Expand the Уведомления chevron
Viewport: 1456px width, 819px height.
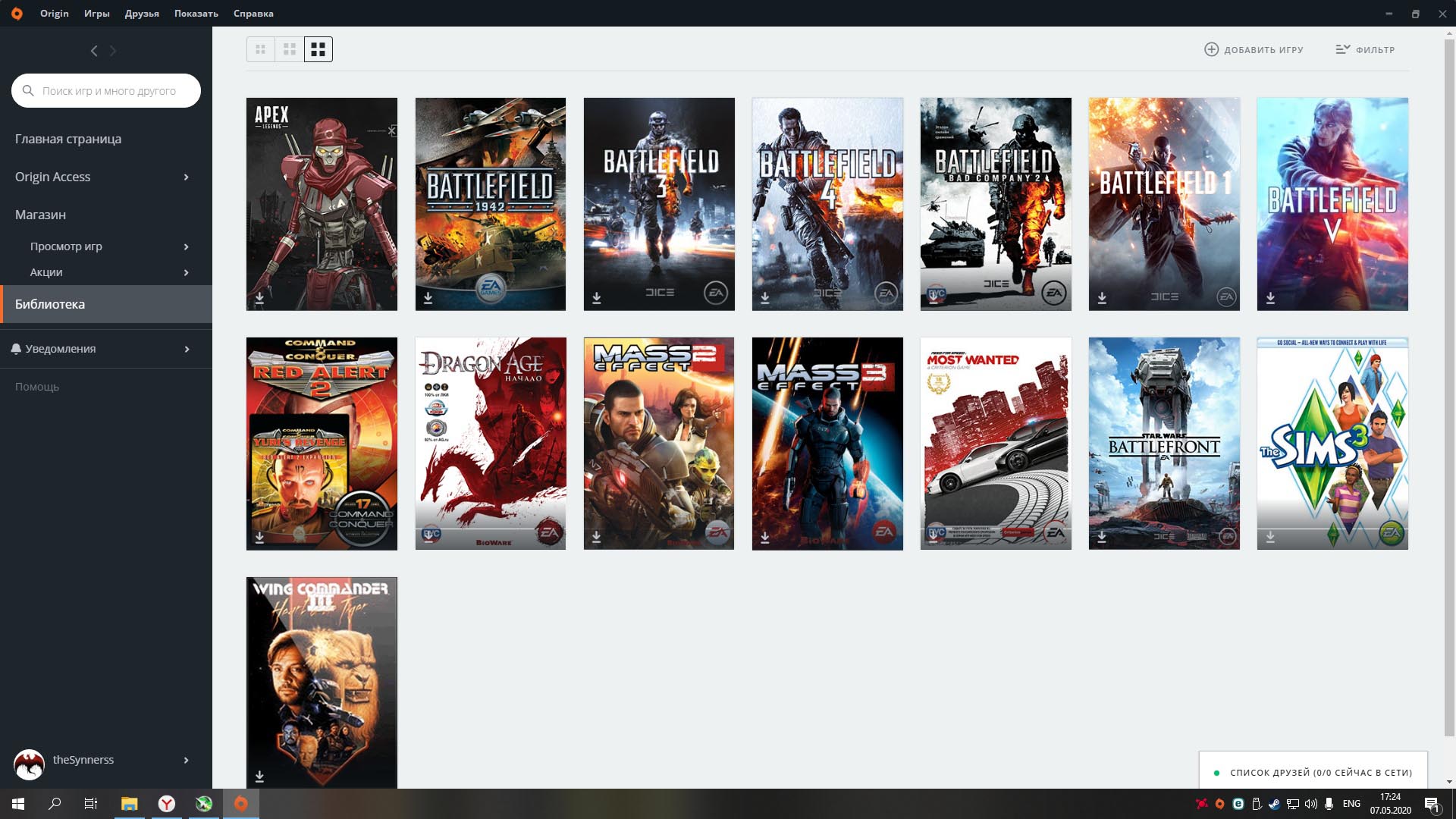click(186, 349)
